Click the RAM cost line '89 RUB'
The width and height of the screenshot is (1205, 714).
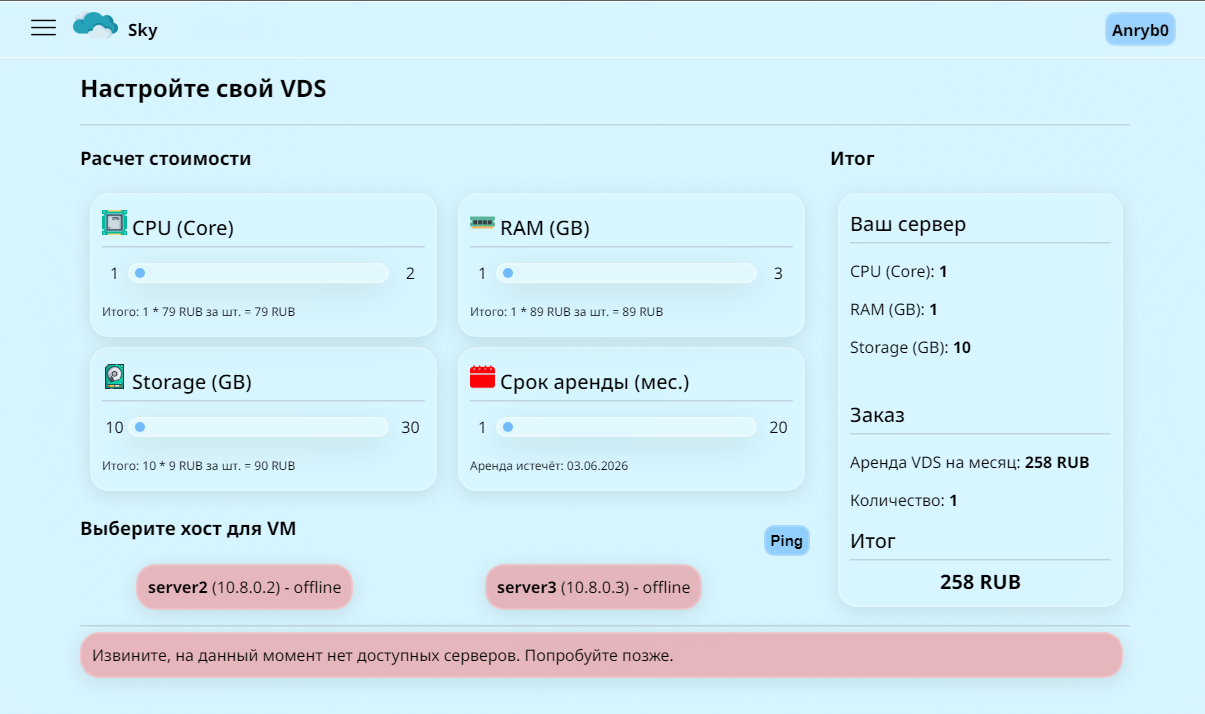[567, 312]
